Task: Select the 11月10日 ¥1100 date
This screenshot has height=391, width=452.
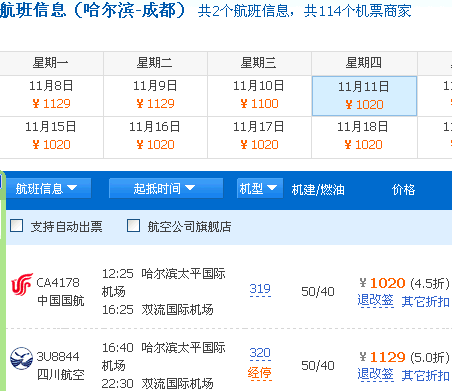Action: click(x=259, y=96)
